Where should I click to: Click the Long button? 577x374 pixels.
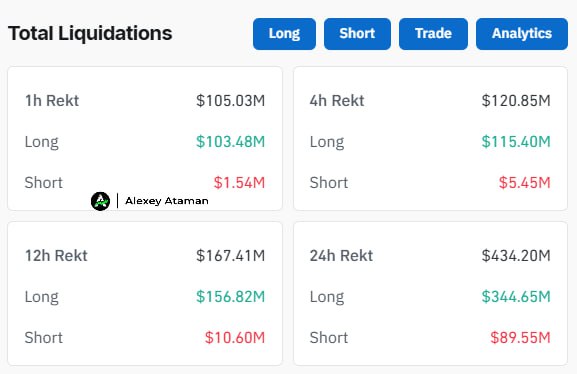(284, 34)
